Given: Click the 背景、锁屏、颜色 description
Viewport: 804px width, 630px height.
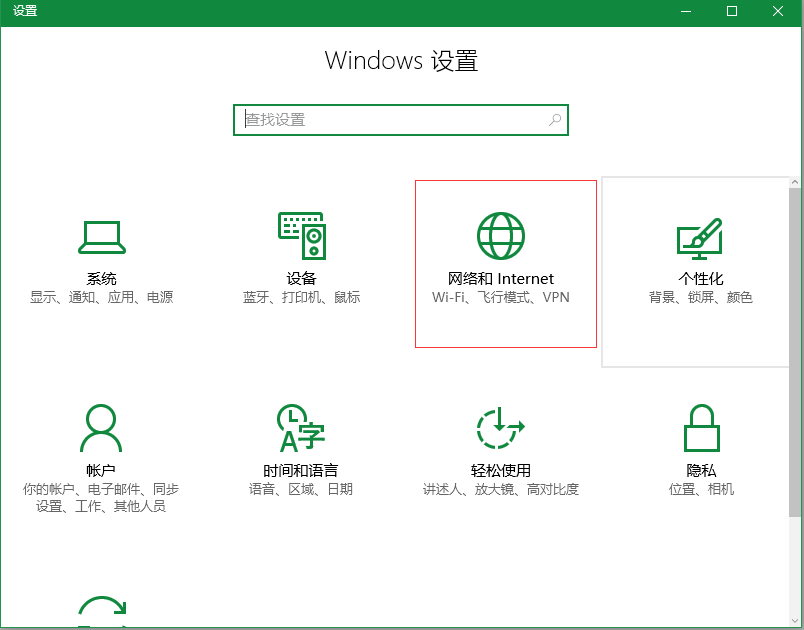Looking at the screenshot, I should (x=700, y=297).
